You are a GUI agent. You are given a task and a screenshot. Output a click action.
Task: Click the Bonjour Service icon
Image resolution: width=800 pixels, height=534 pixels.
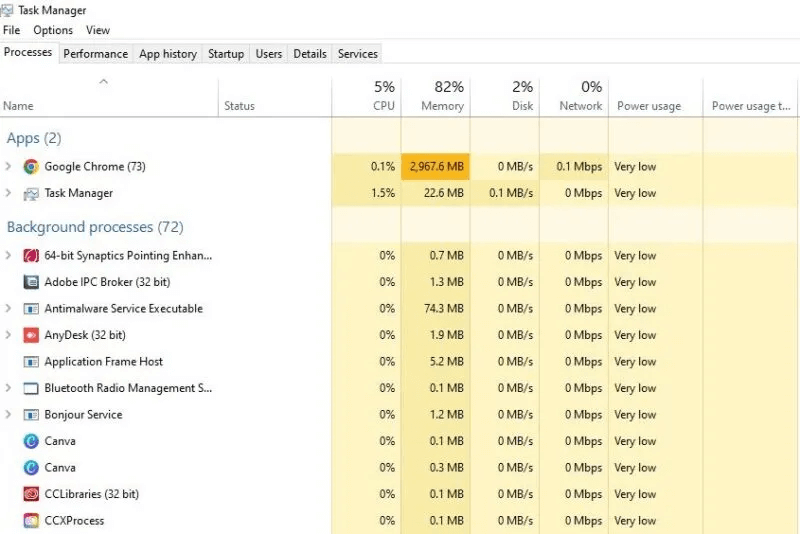[31, 415]
